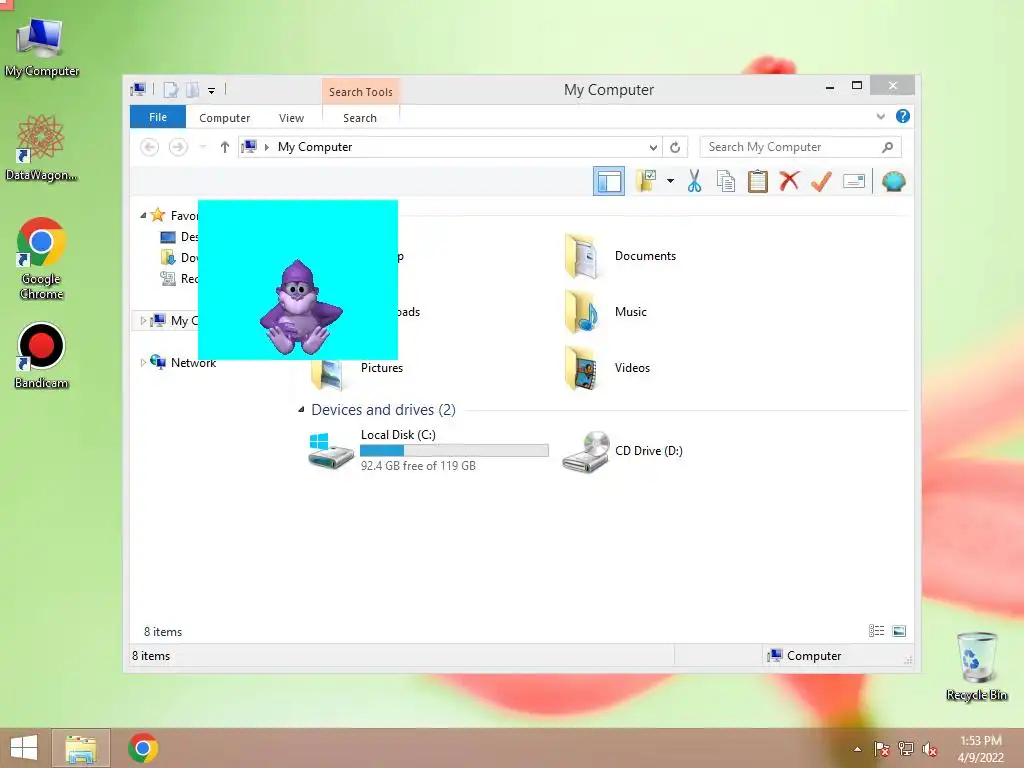This screenshot has width=1024, height=768.
Task: Toggle the preview pane layout button
Action: click(609, 182)
